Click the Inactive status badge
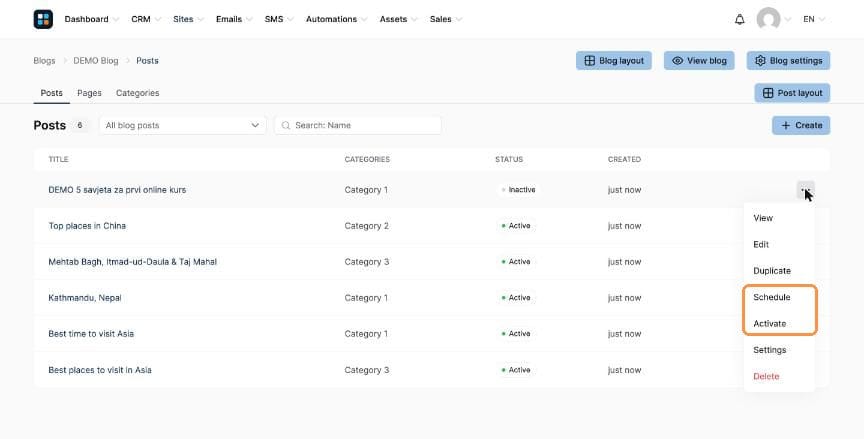The image size is (864, 439). coord(519,190)
